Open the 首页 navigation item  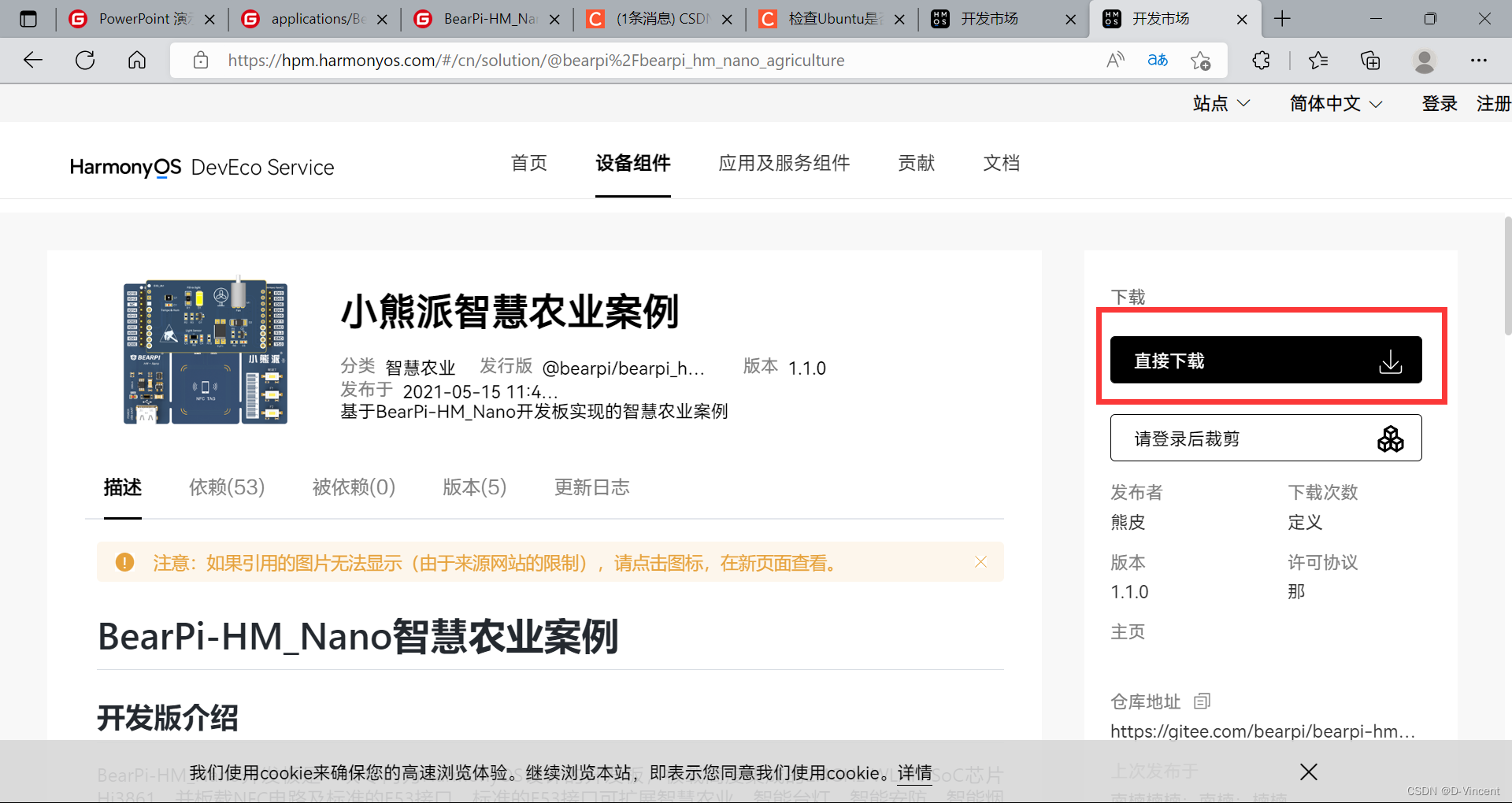[529, 163]
